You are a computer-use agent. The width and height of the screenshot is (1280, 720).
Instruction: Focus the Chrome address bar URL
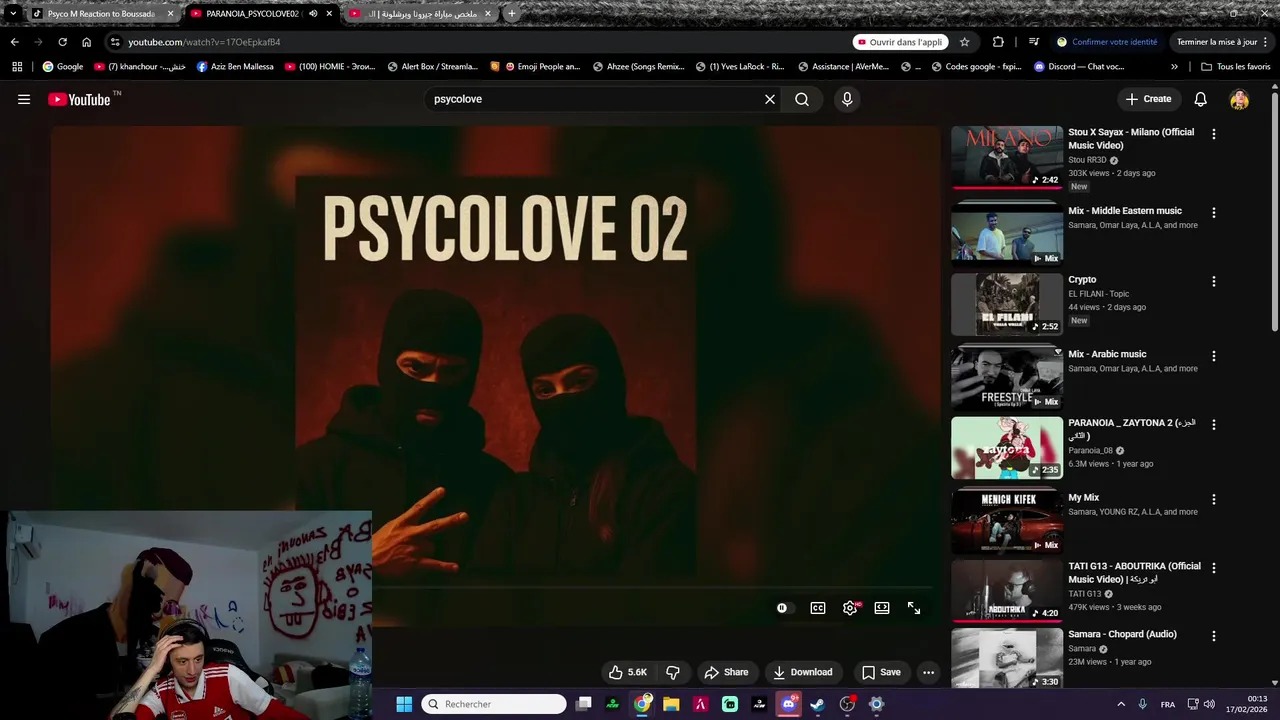(204, 42)
